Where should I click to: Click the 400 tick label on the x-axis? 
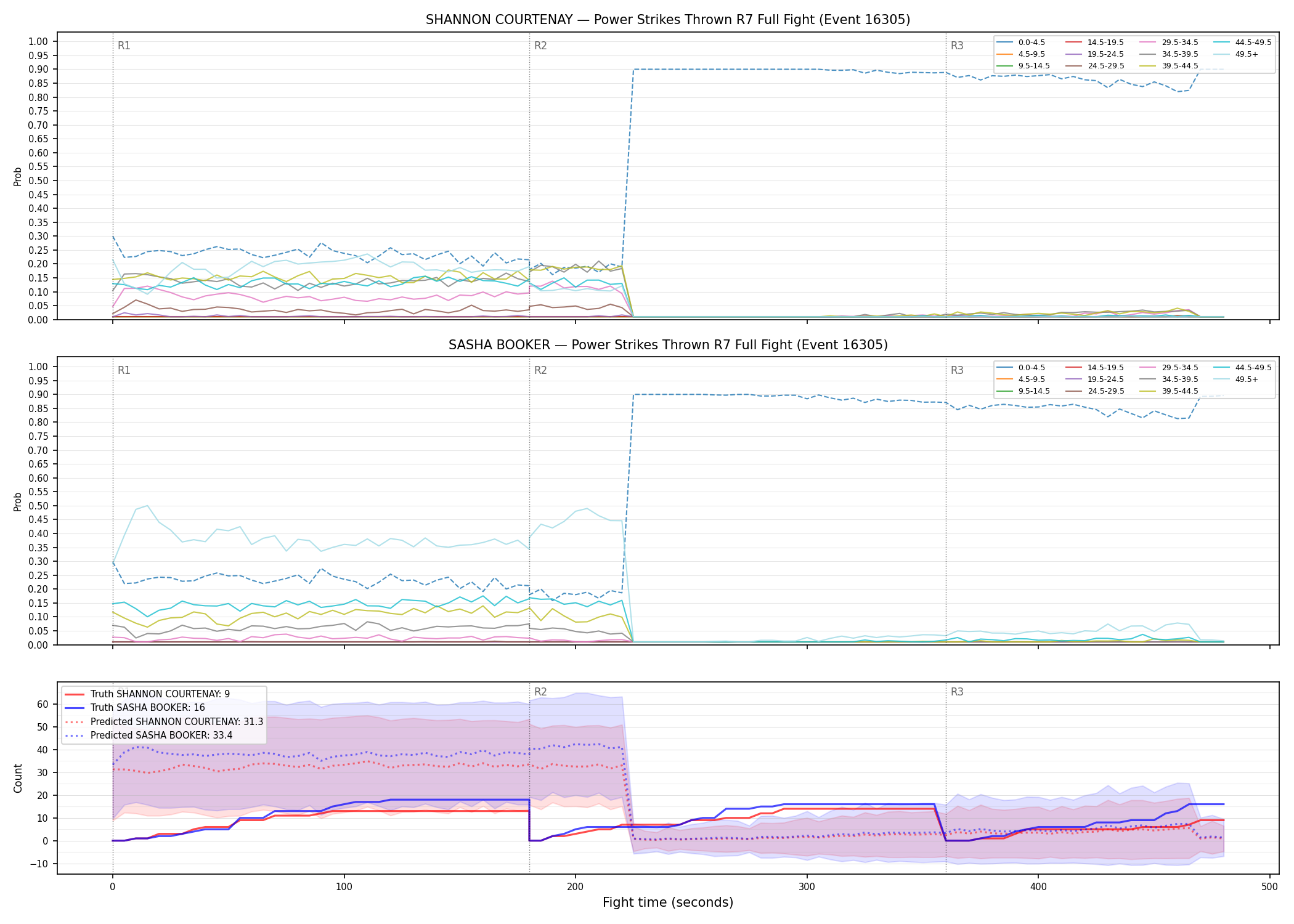pos(1038,887)
